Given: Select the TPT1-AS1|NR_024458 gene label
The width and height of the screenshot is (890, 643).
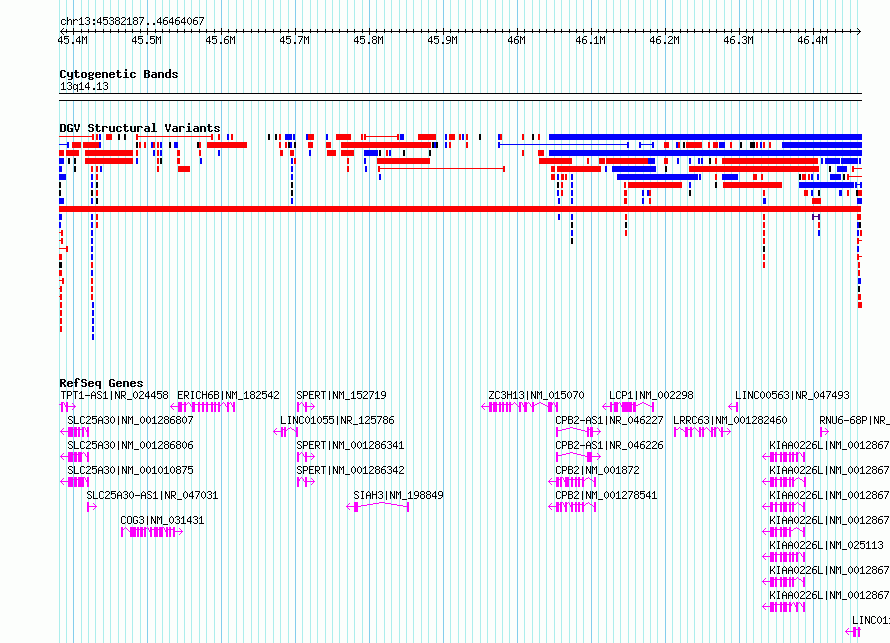Looking at the screenshot, I should pyautogui.click(x=115, y=396).
